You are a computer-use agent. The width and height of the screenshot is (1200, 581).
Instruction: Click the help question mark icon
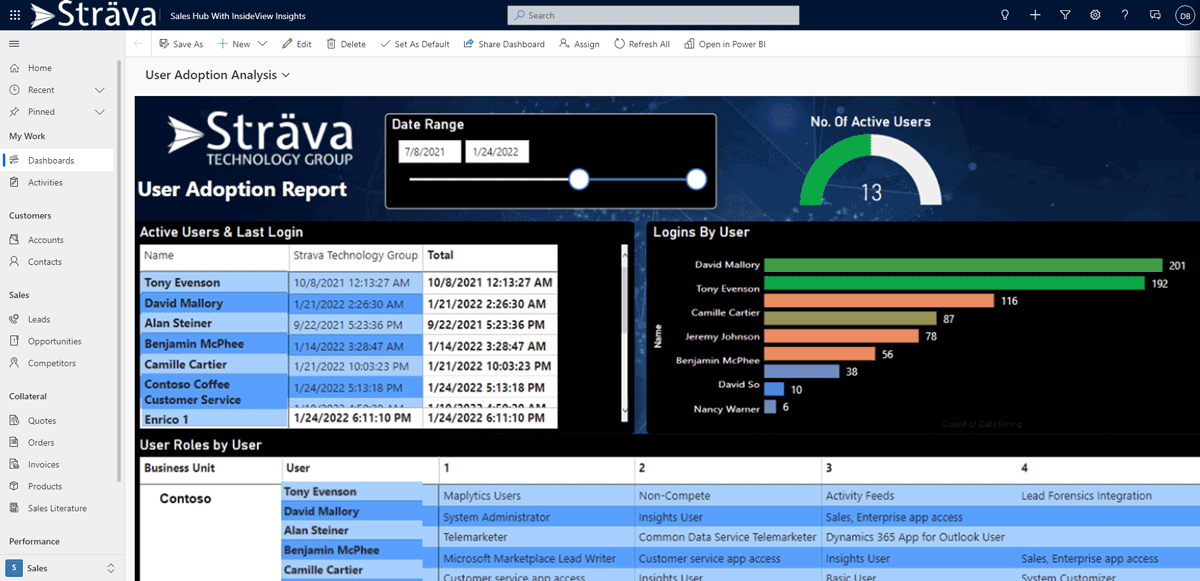1125,15
